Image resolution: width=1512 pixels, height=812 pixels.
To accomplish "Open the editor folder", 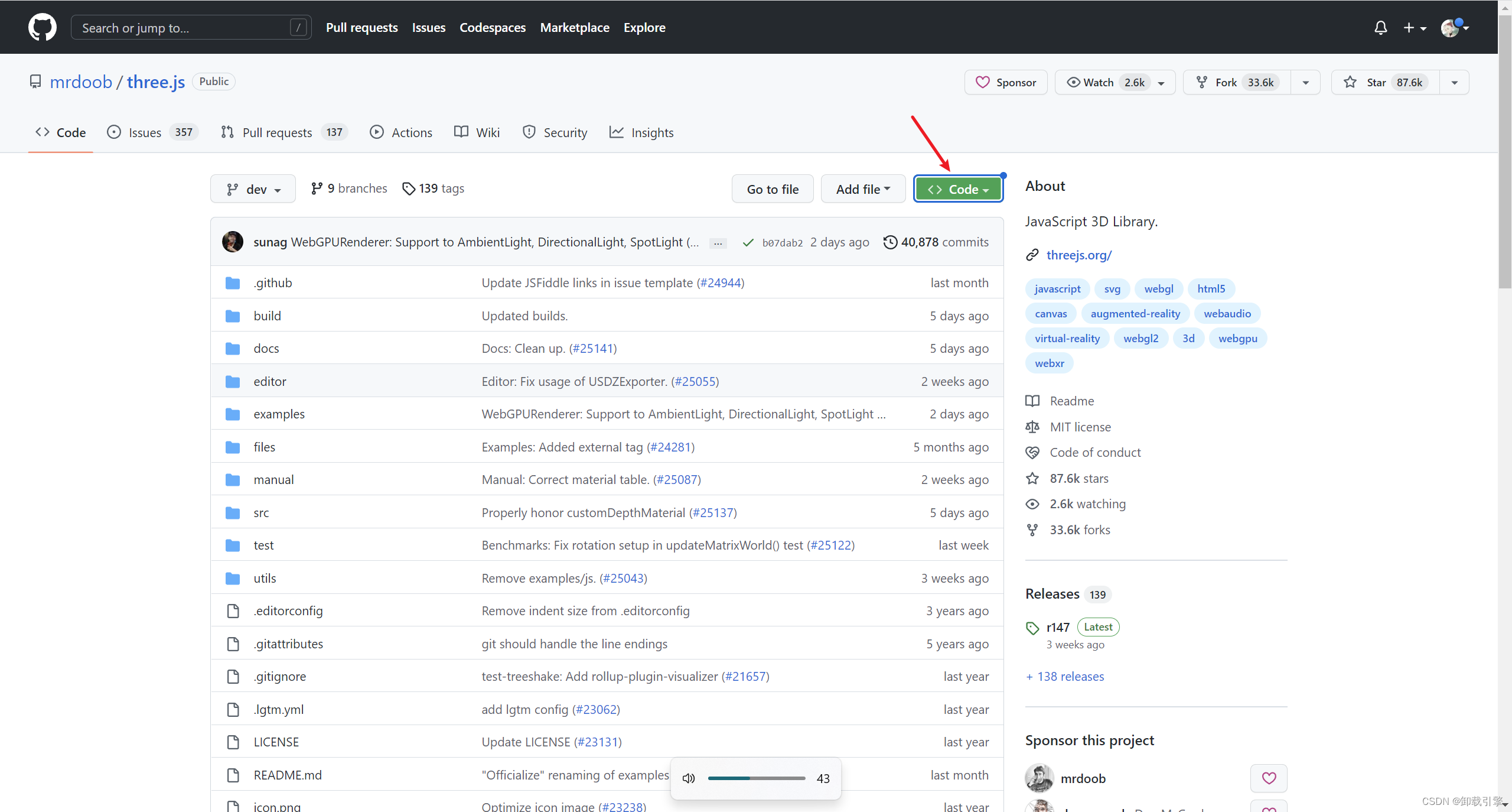I will click(x=270, y=381).
